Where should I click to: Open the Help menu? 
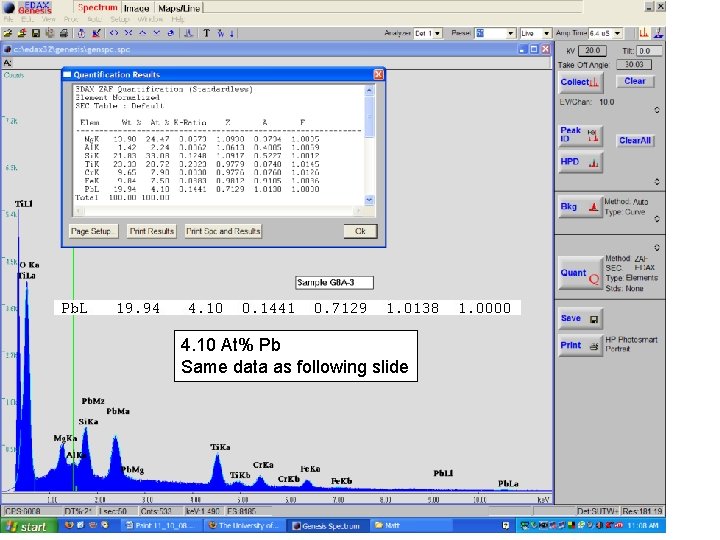[178, 19]
